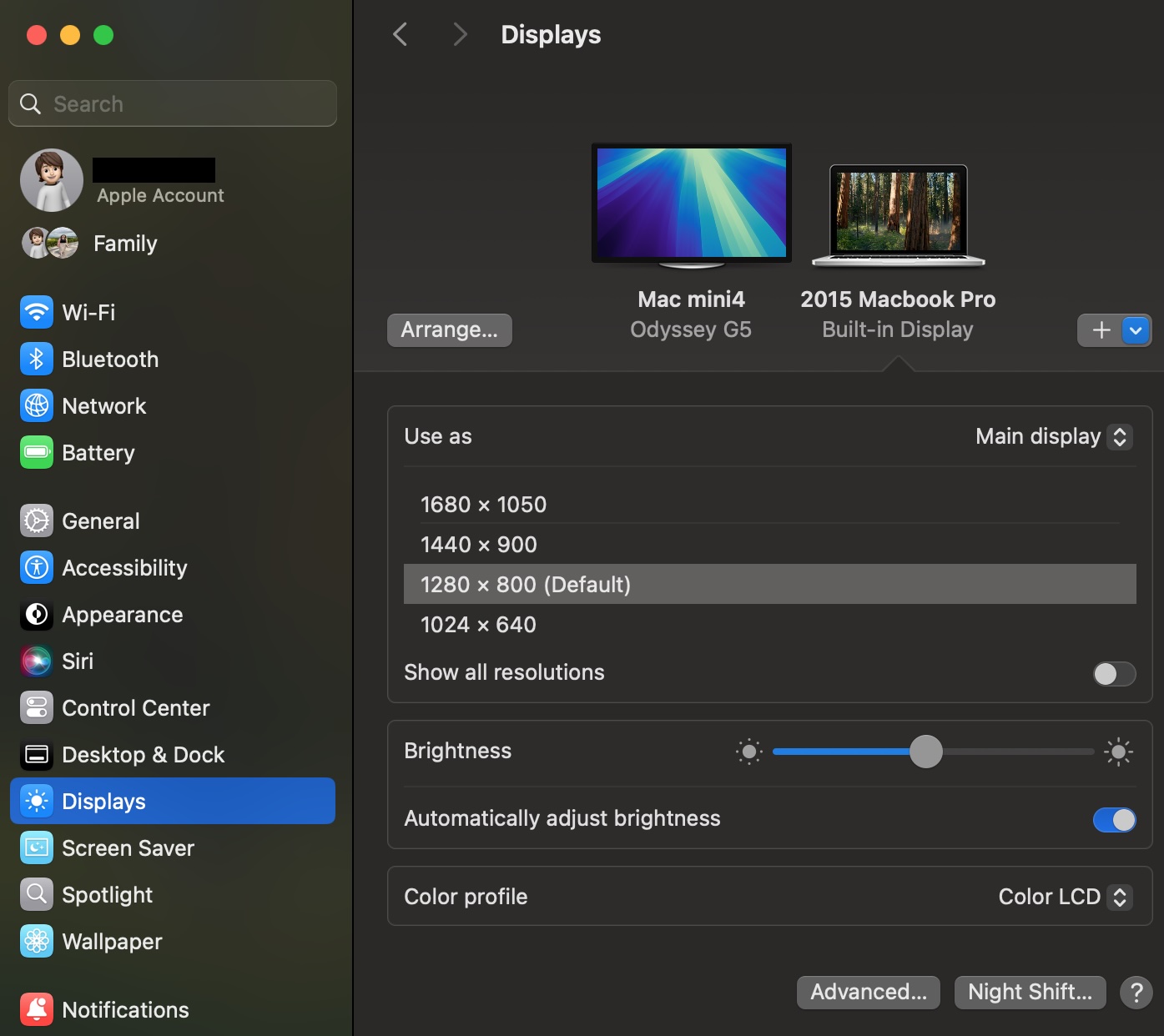Click the high brightness sun icon
Viewport: 1164px width, 1036px height.
tap(1118, 752)
